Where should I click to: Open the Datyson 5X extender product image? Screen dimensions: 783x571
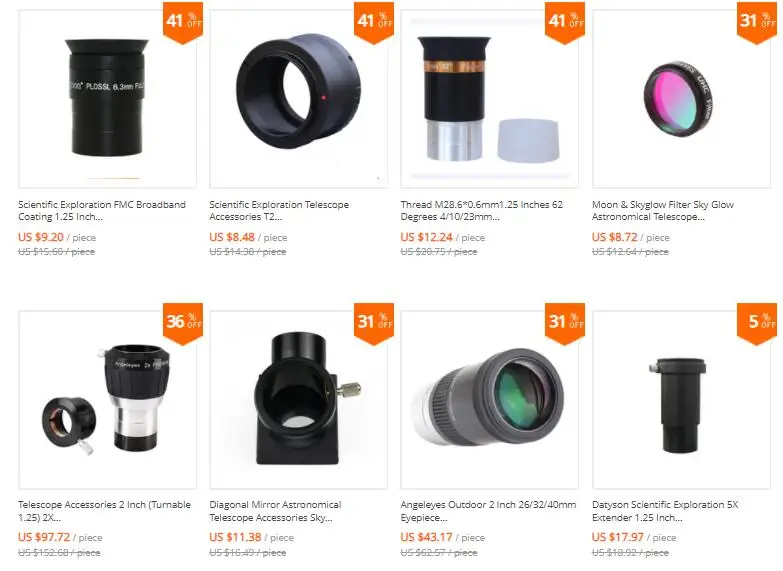pos(681,400)
